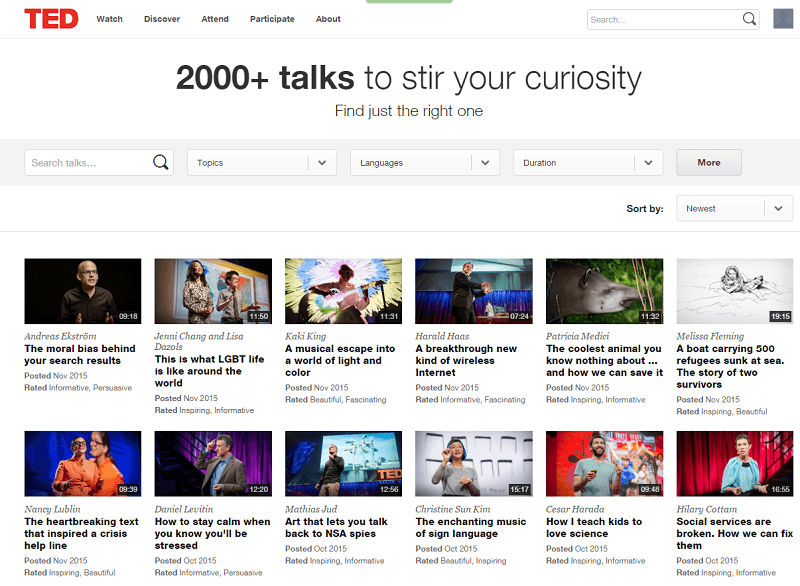Viewport: 800px width, 586px height.
Task: Open "Social services are broken" link
Action: pos(735,533)
